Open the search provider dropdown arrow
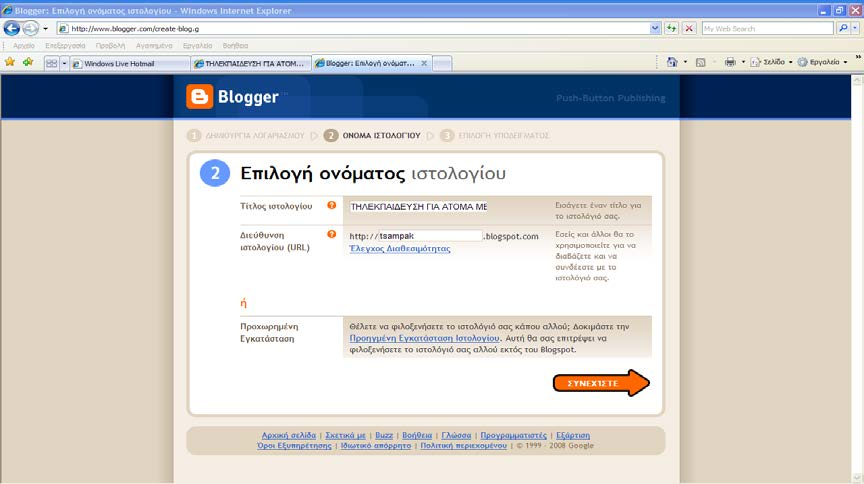 pos(855,29)
